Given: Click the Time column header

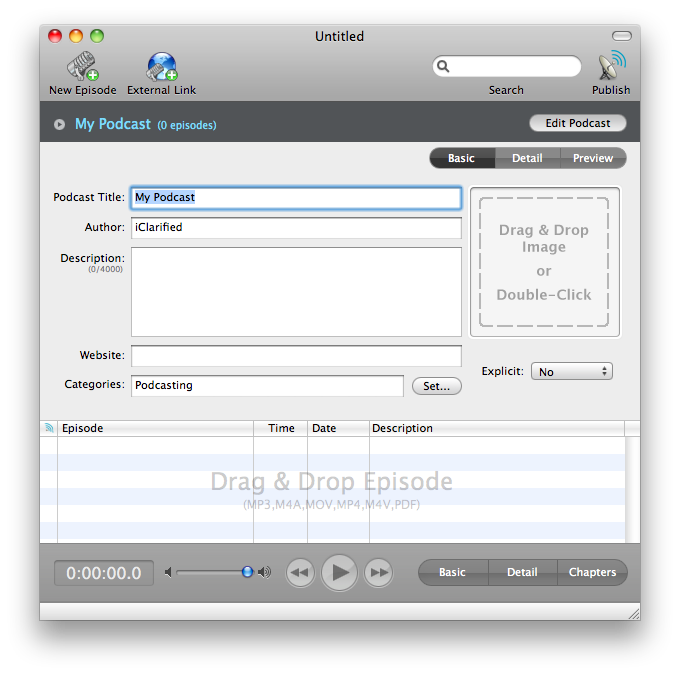Looking at the screenshot, I should [x=281, y=428].
